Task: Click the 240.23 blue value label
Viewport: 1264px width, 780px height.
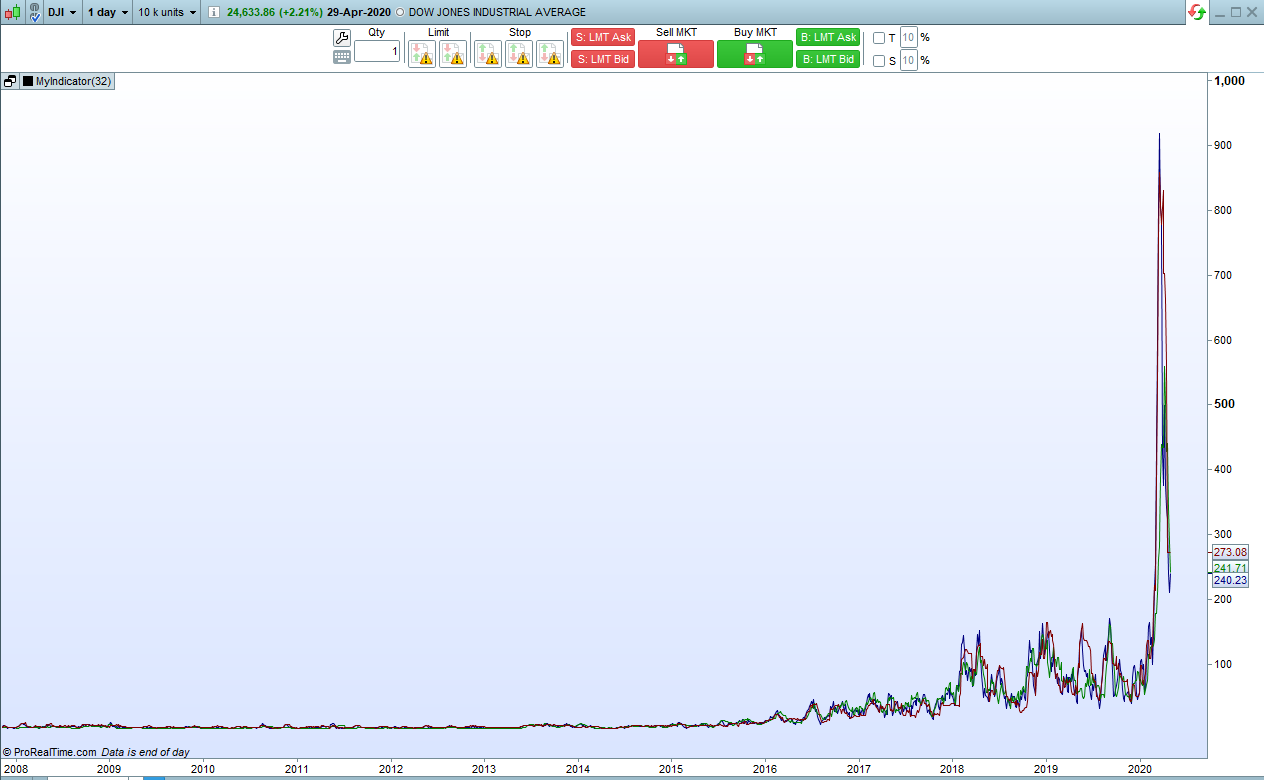Action: point(1230,580)
